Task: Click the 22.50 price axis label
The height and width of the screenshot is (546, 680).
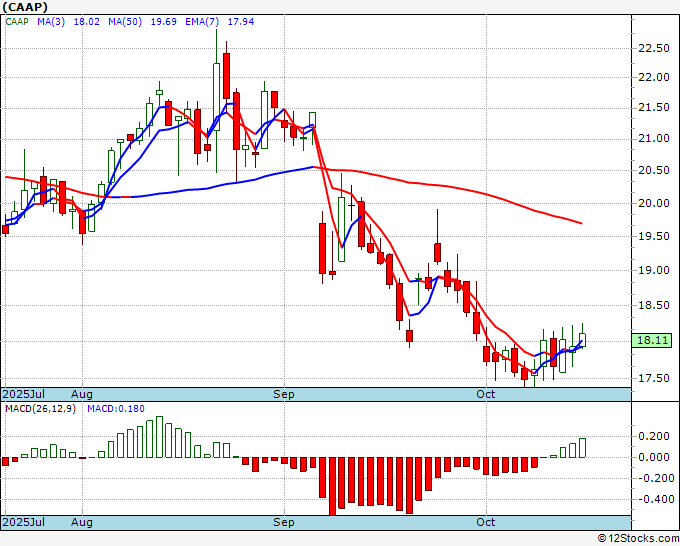Action: 654,48
